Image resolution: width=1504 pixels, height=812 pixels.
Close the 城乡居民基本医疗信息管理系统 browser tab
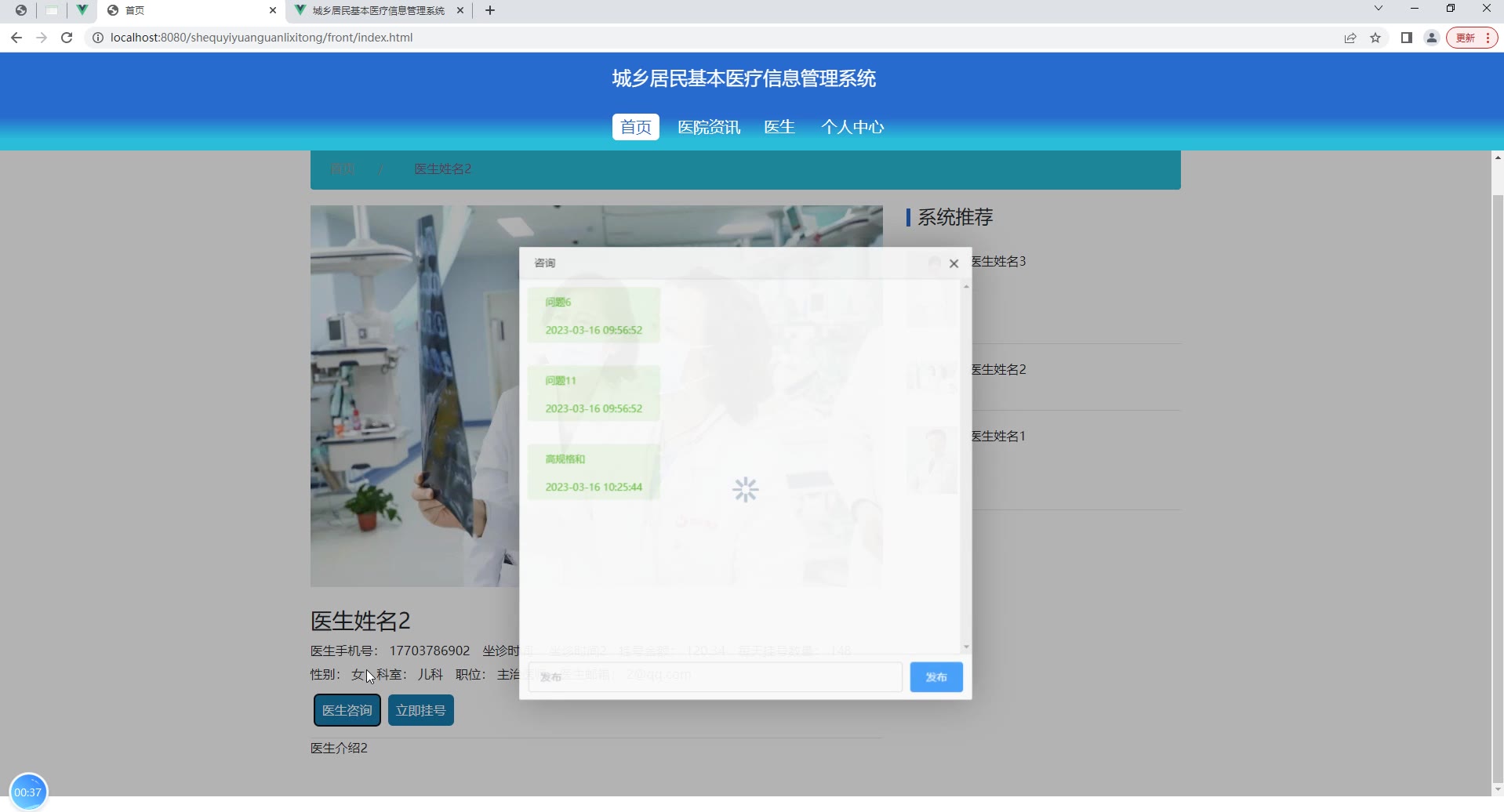[460, 10]
